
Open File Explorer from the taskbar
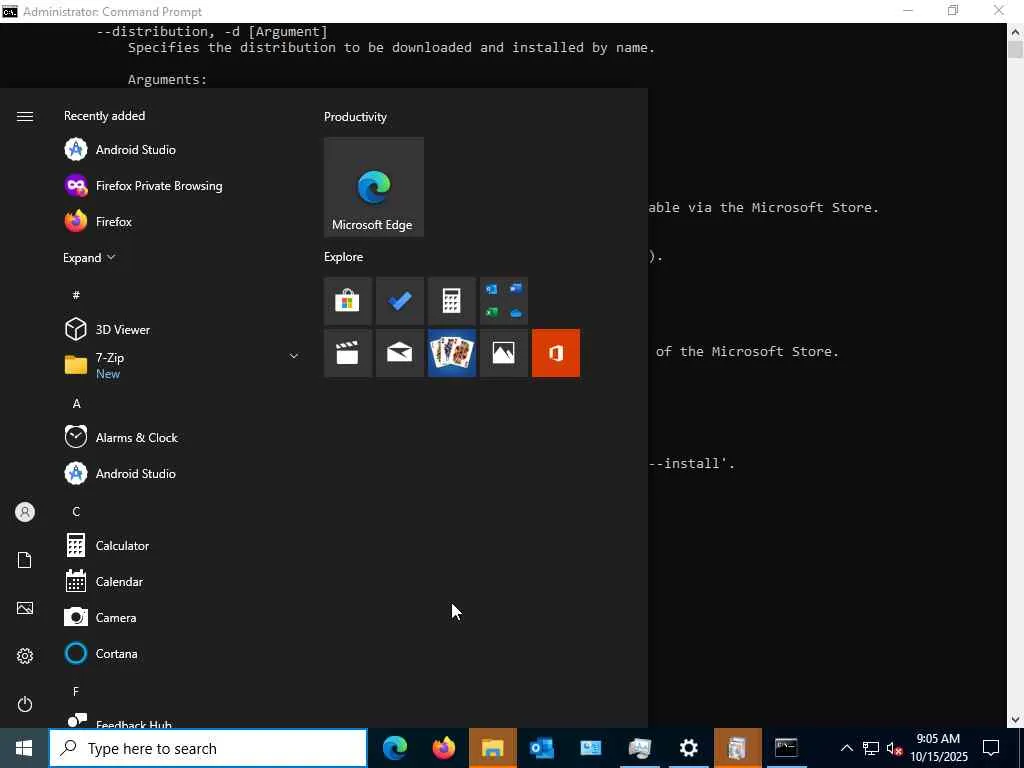point(492,748)
